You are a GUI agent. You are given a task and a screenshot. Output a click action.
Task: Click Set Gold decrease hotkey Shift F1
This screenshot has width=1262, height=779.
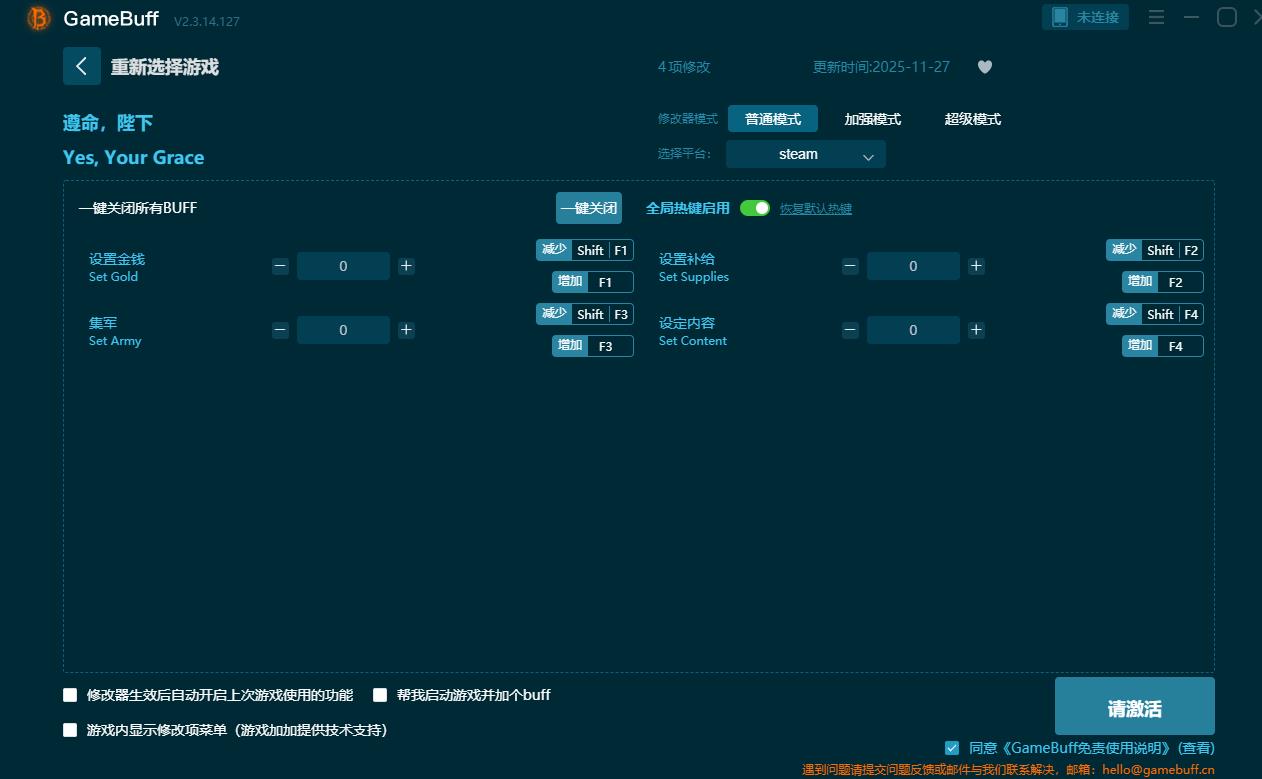585,250
